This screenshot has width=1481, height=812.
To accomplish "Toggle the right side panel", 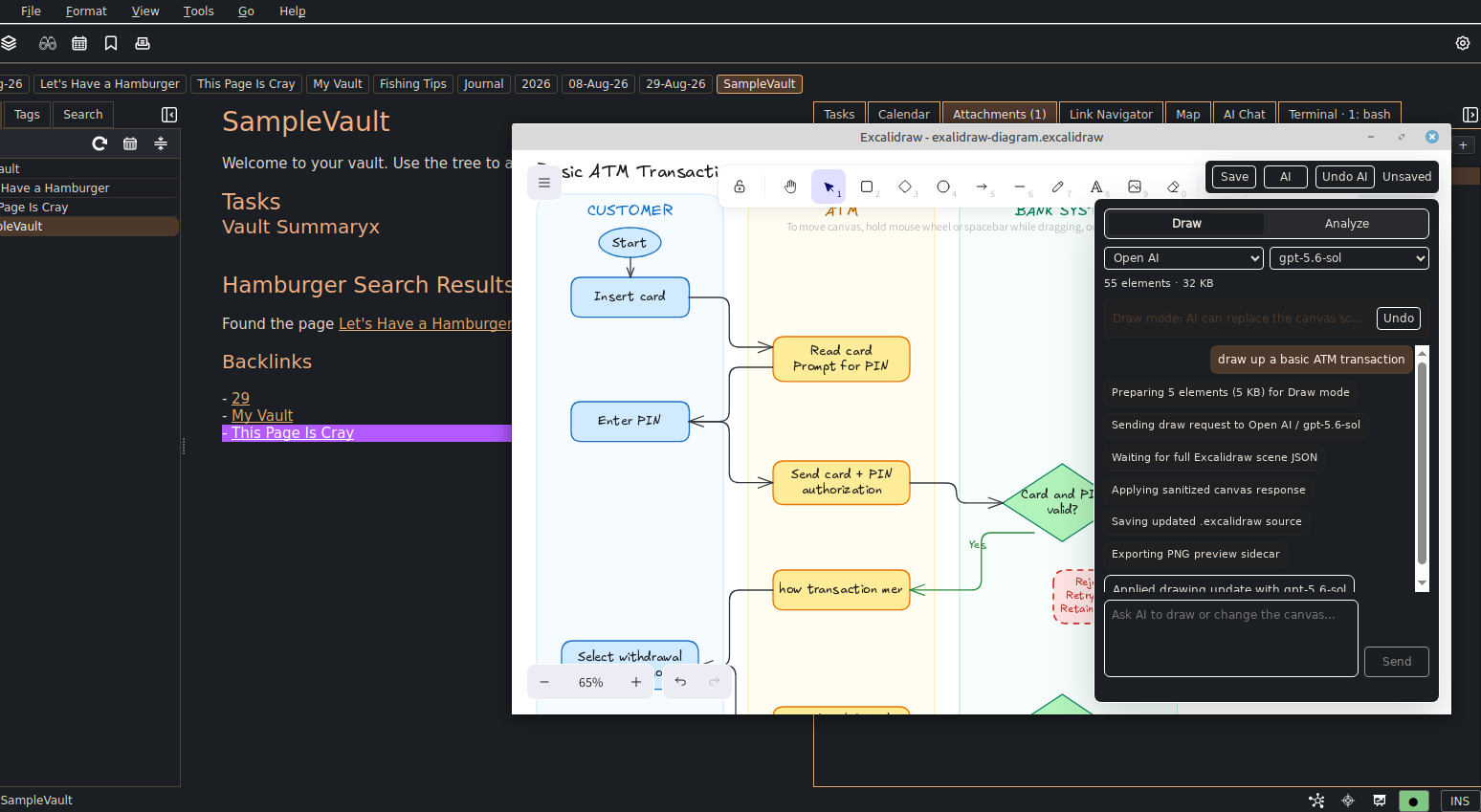I will click(x=1470, y=115).
